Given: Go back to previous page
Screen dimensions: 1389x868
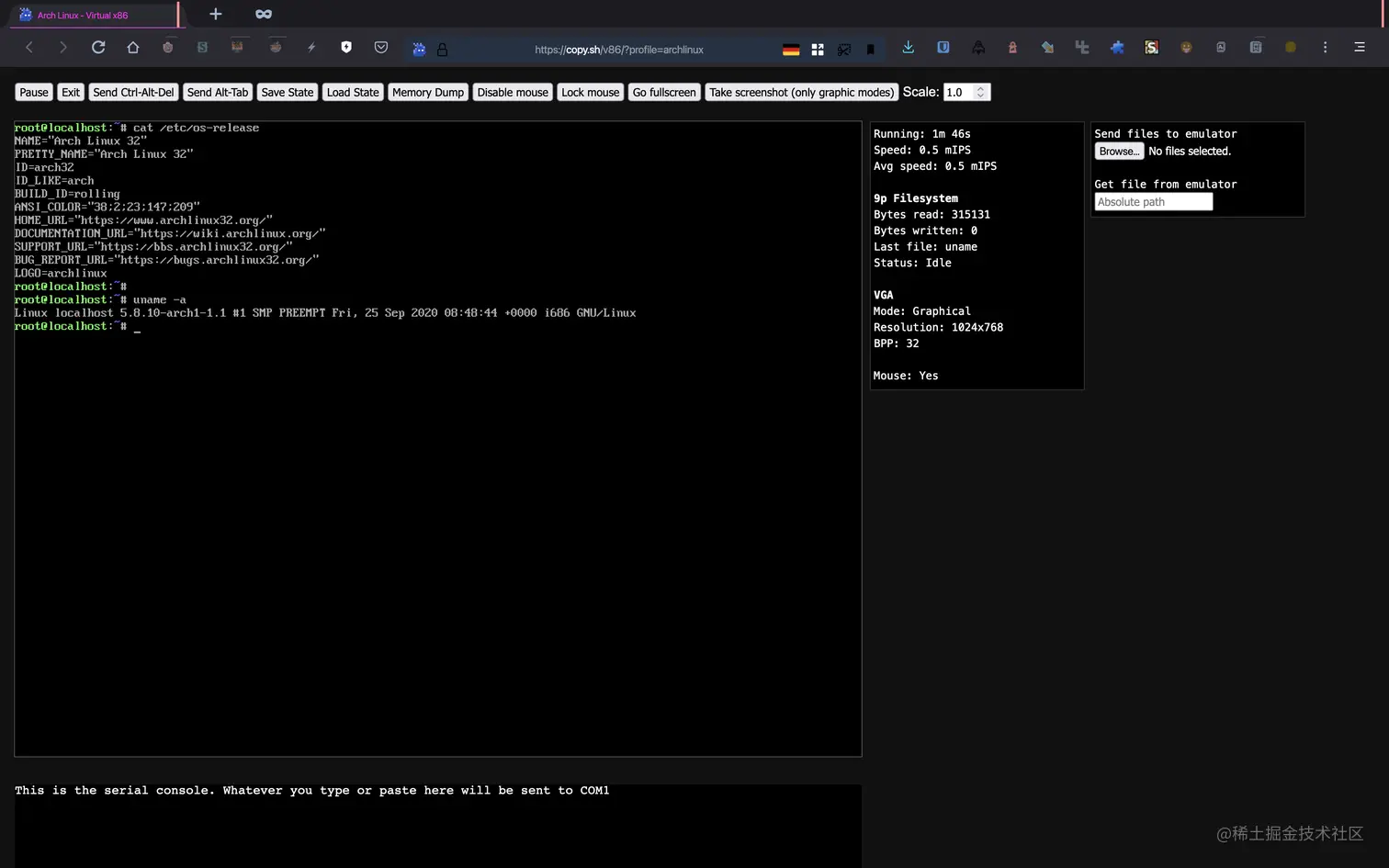Looking at the screenshot, I should click(x=29, y=47).
